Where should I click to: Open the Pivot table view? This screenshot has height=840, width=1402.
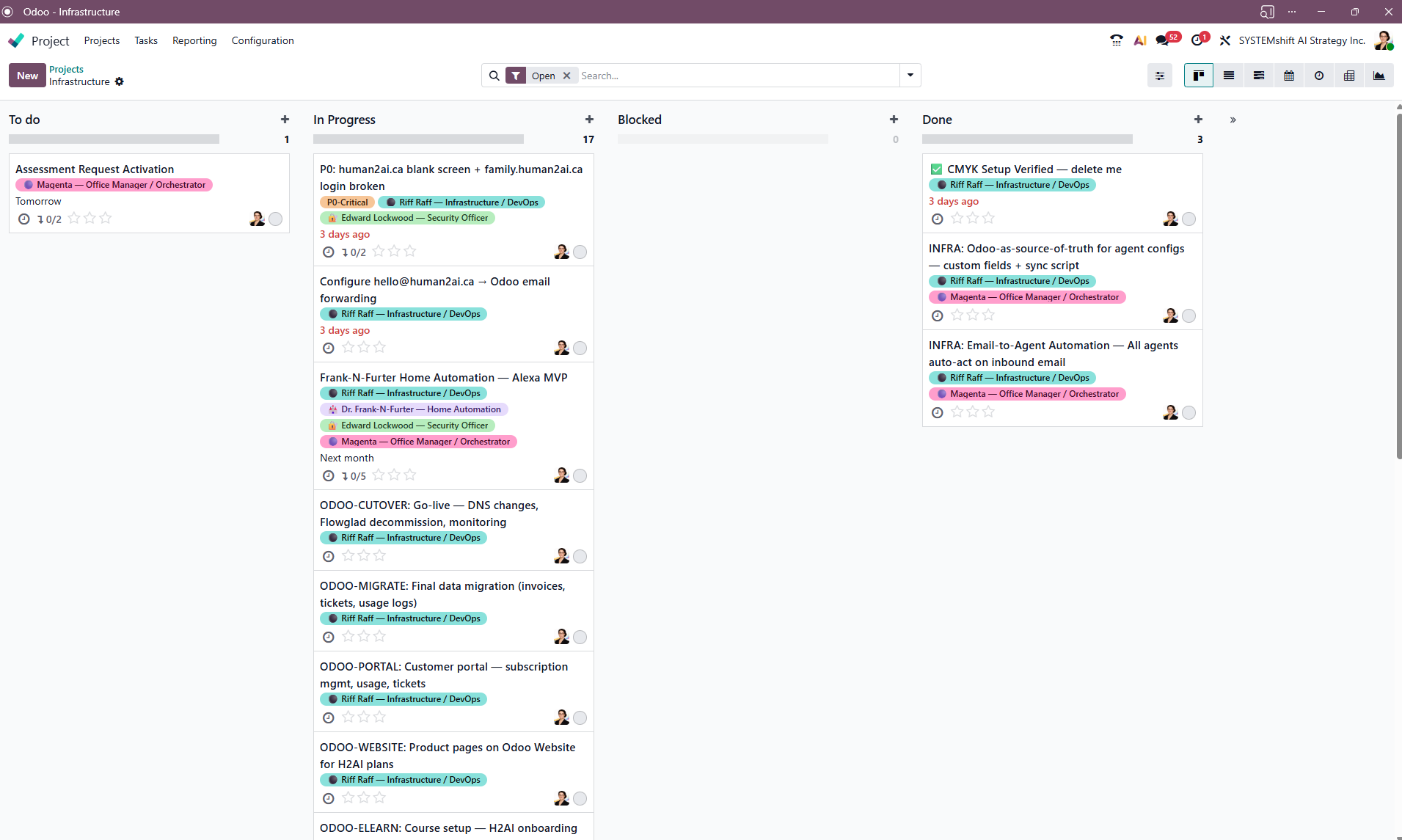coord(1348,76)
